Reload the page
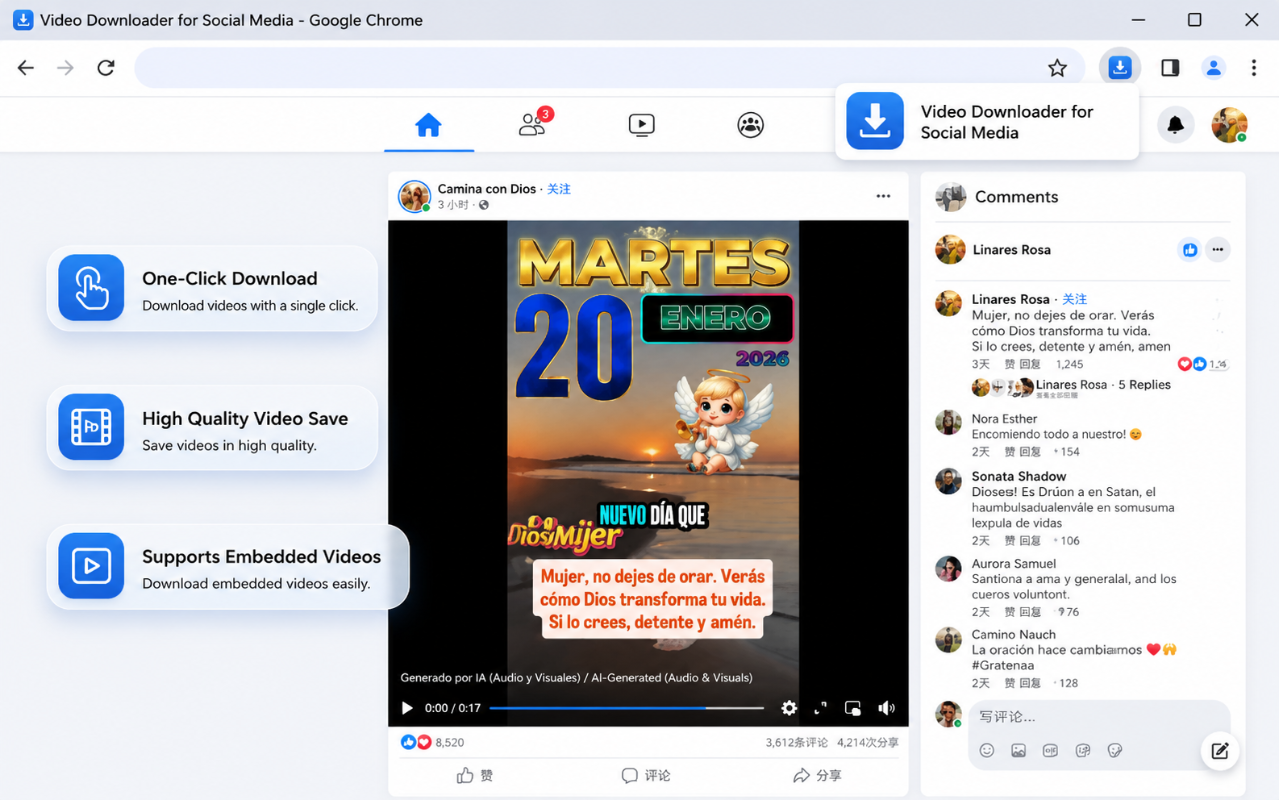The image size is (1280, 800). point(106,68)
